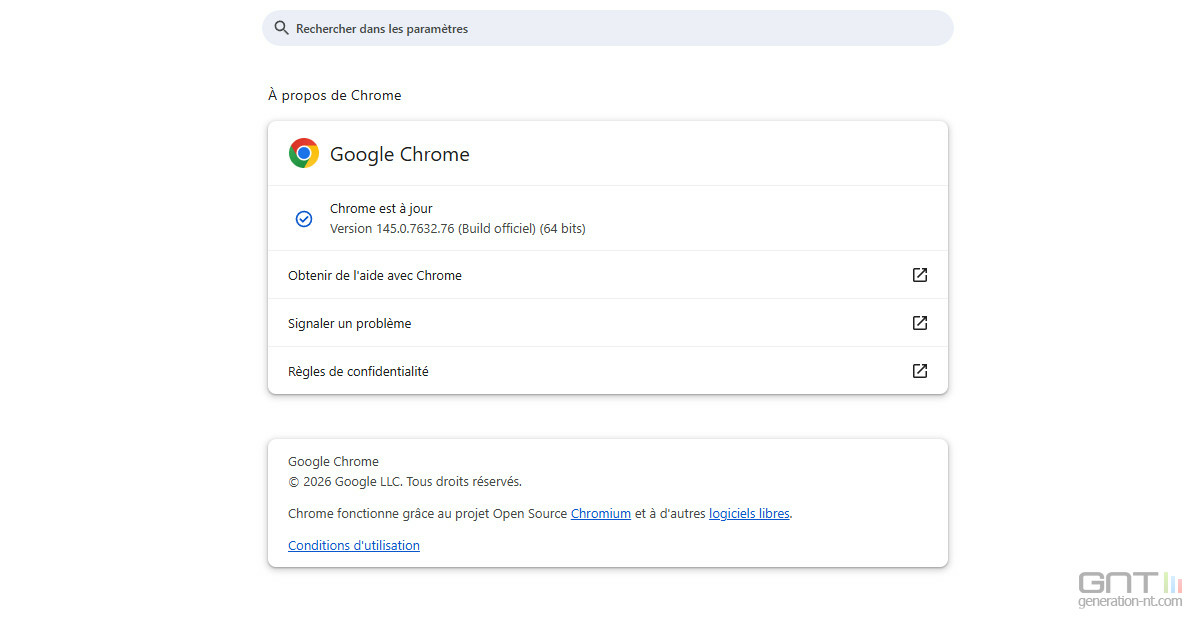Click the GNT generation-nt.com watermark logo
Viewport: 1200px width, 630px height.
coord(1130,589)
